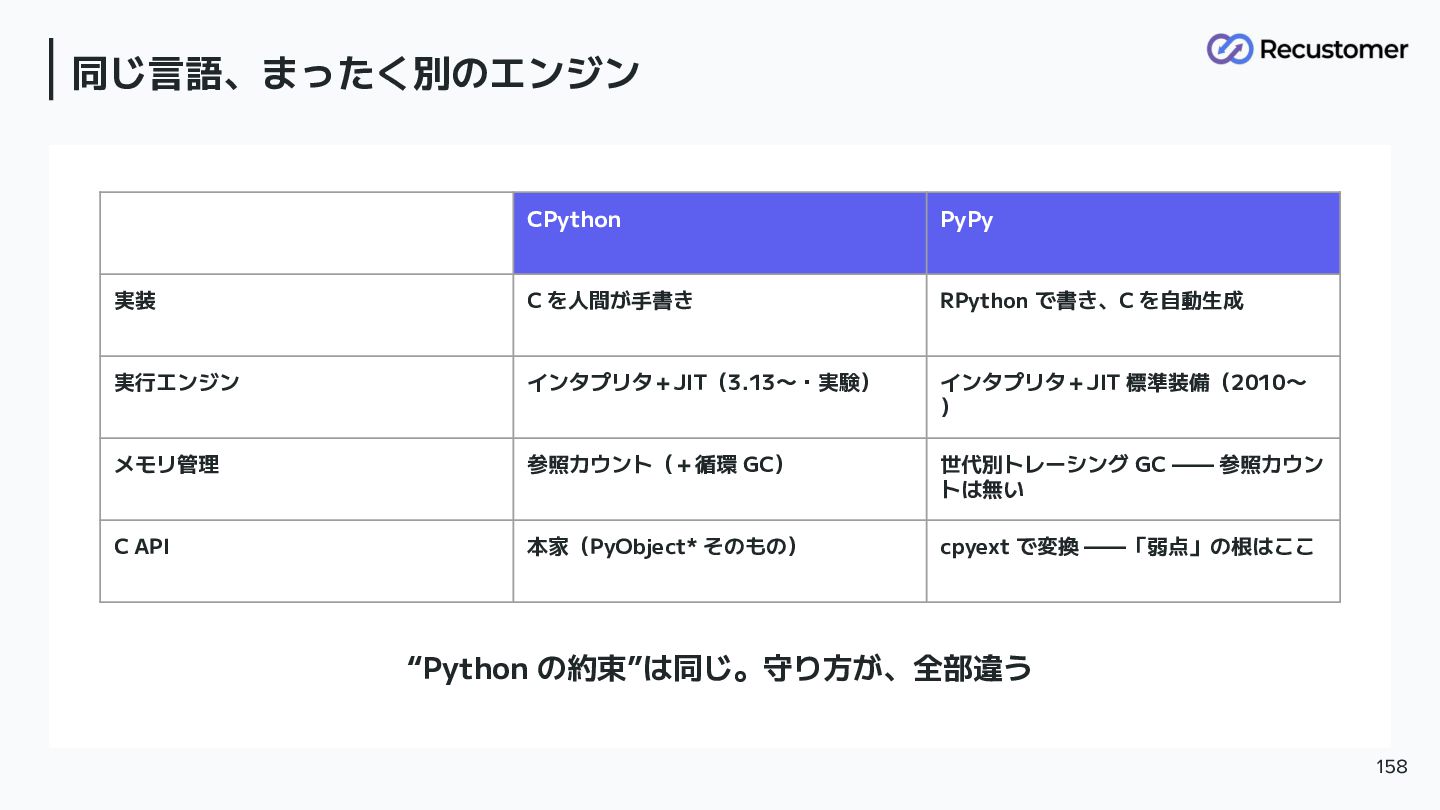Select the 実行エンジン row label
This screenshot has width=1440, height=810.
tap(307, 397)
